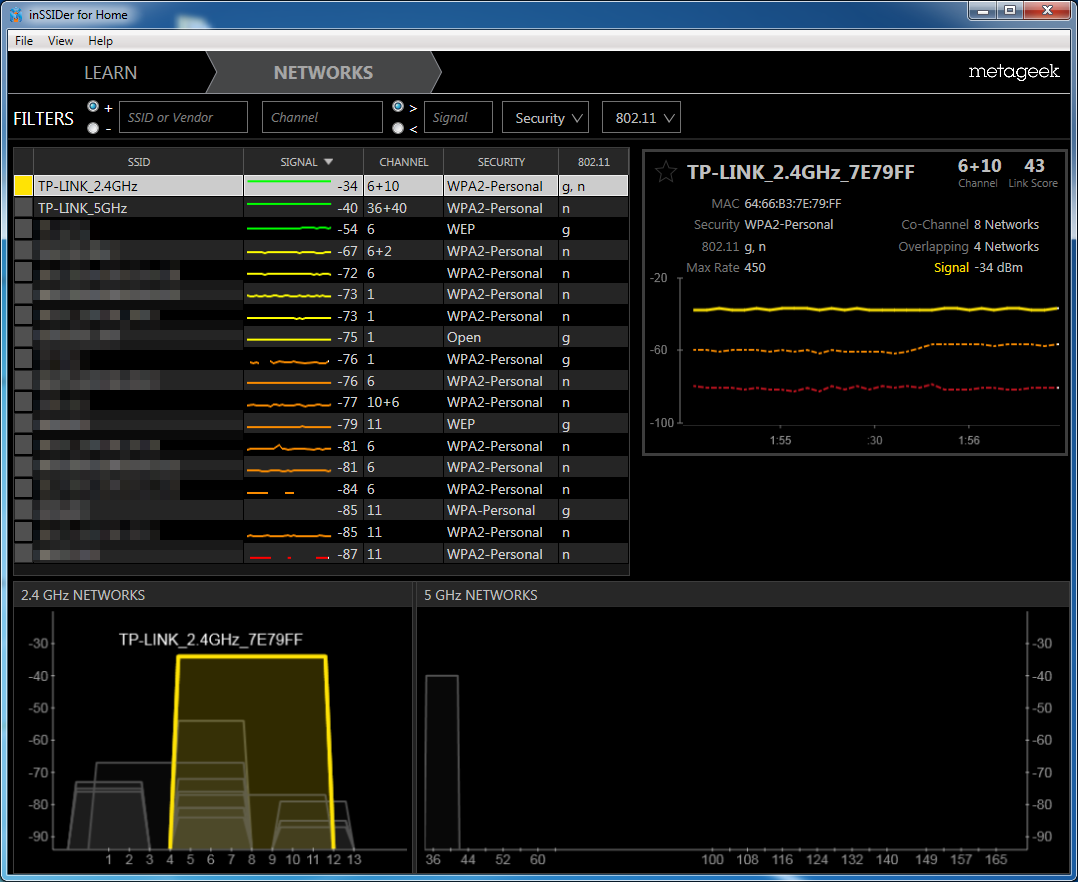Click the Link Score value 43
The image size is (1078, 882).
[x=1034, y=166]
